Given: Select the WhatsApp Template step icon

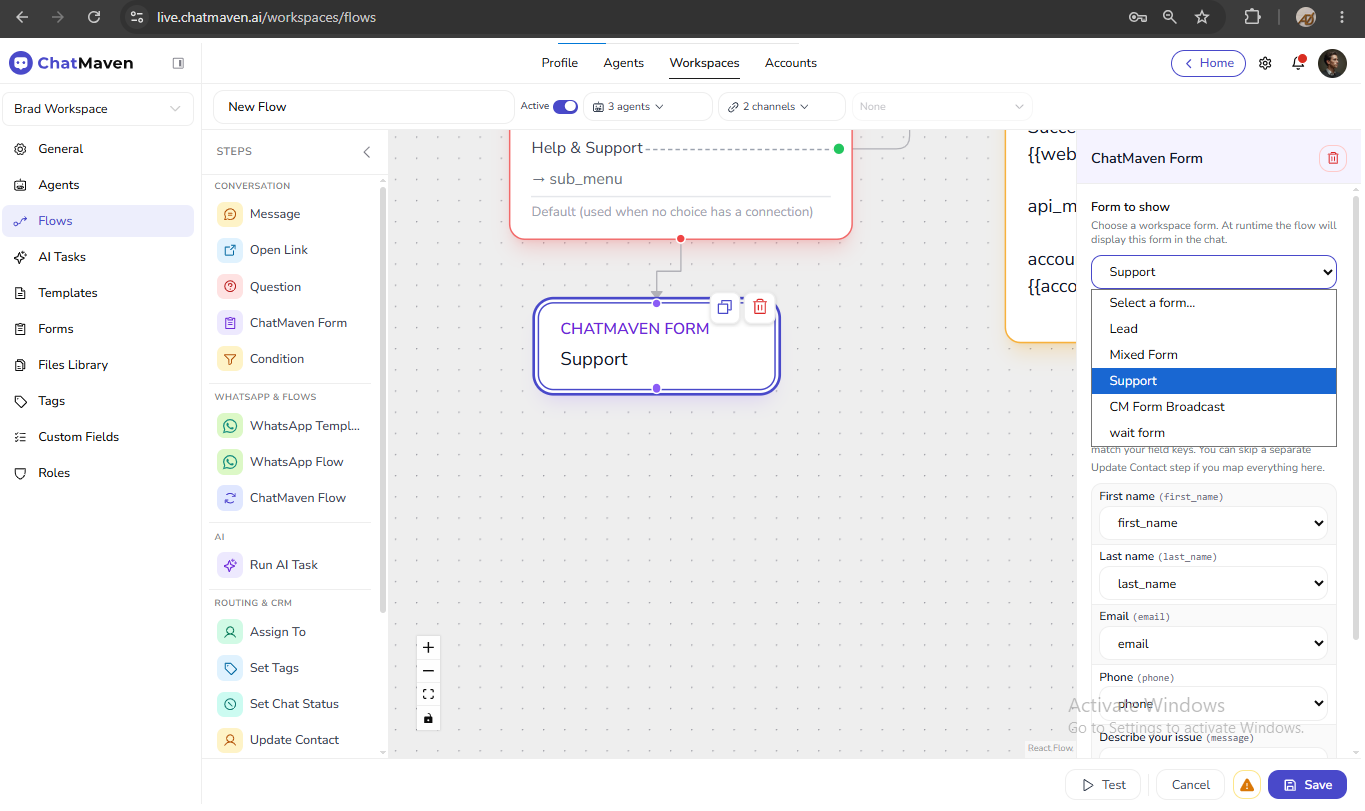Looking at the screenshot, I should (230, 426).
